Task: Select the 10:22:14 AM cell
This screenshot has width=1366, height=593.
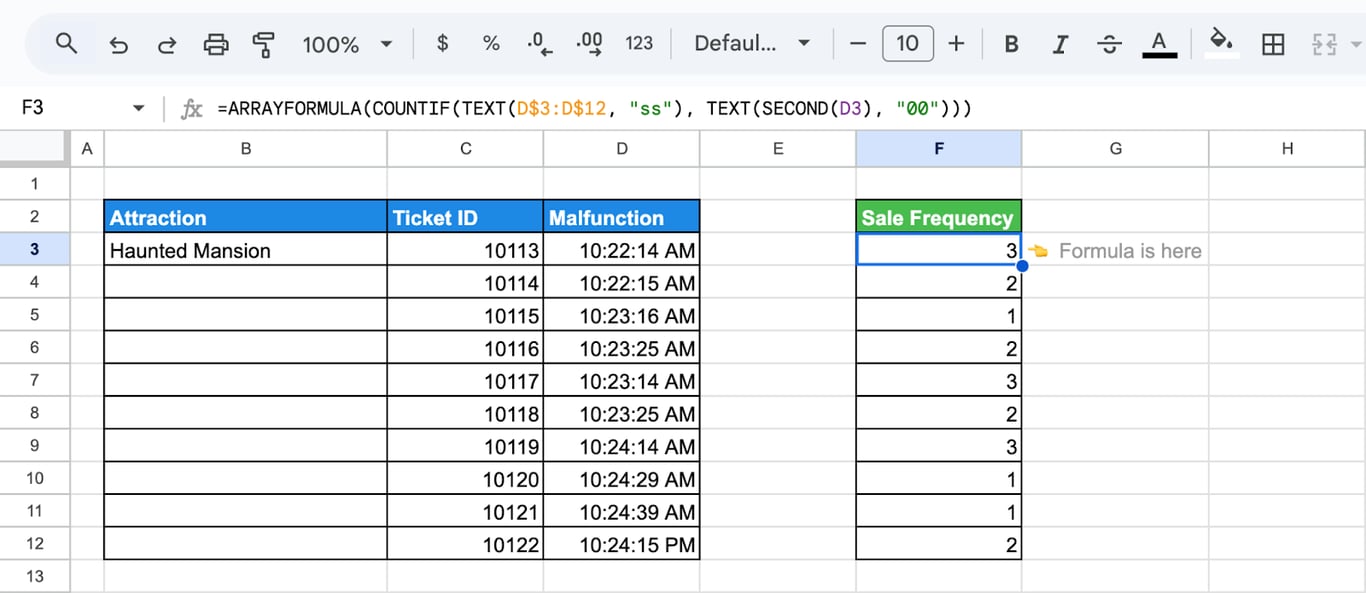Action: click(622, 250)
